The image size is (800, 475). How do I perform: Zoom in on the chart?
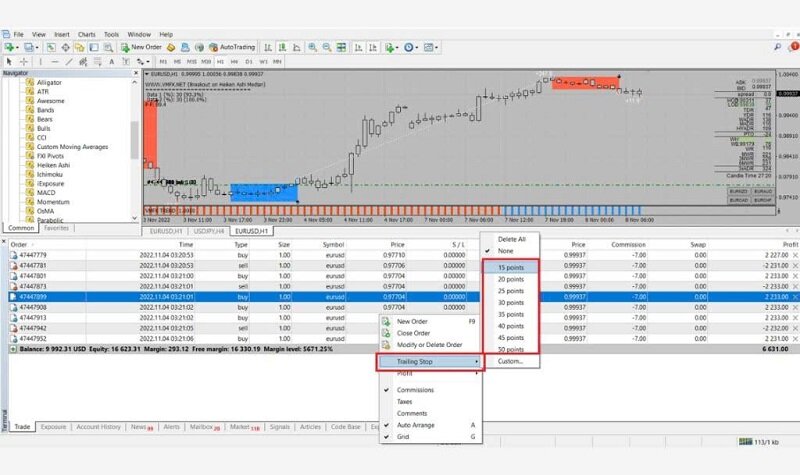tap(312, 47)
